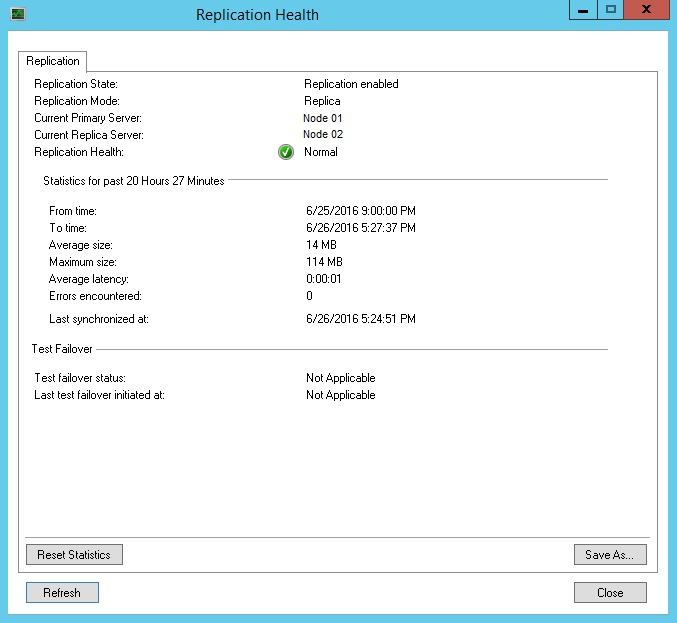
Task: Click the 'To time:' label
Action: (x=67, y=228)
